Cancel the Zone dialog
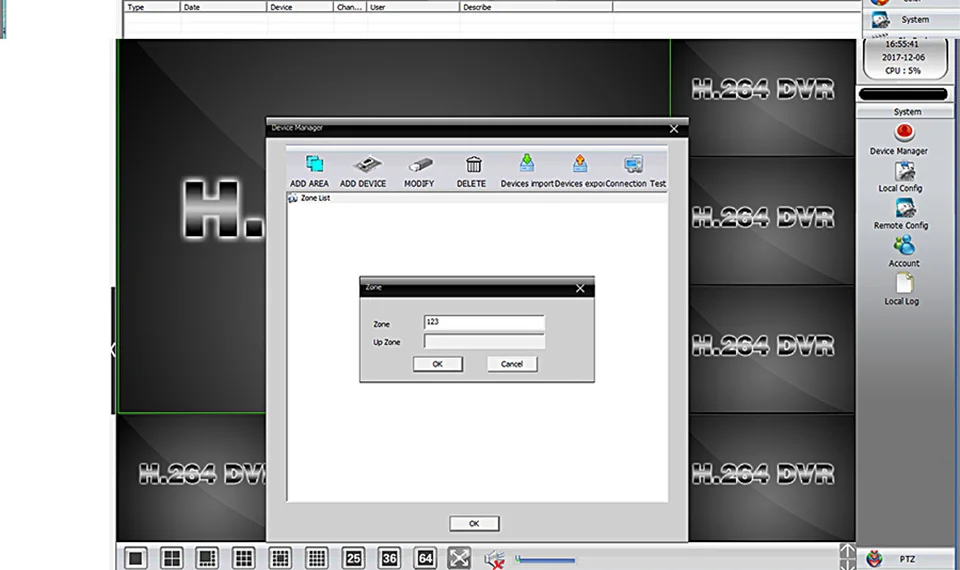This screenshot has width=960, height=570. 512,364
